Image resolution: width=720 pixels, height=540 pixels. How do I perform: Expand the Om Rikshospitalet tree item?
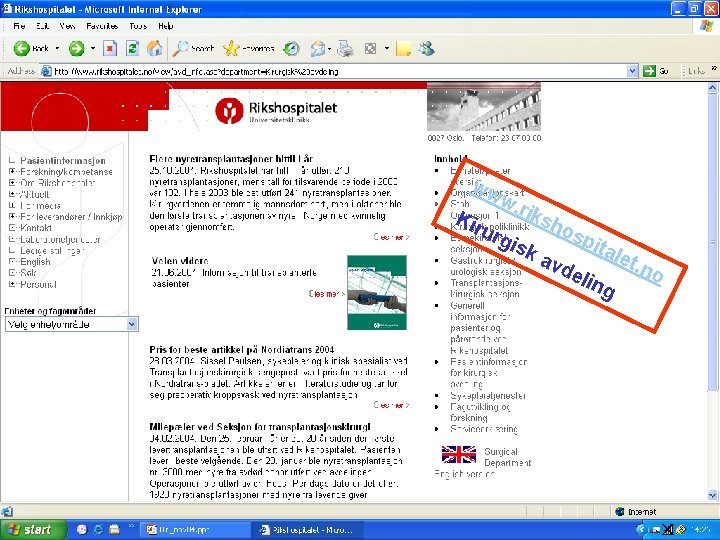tap(12, 183)
